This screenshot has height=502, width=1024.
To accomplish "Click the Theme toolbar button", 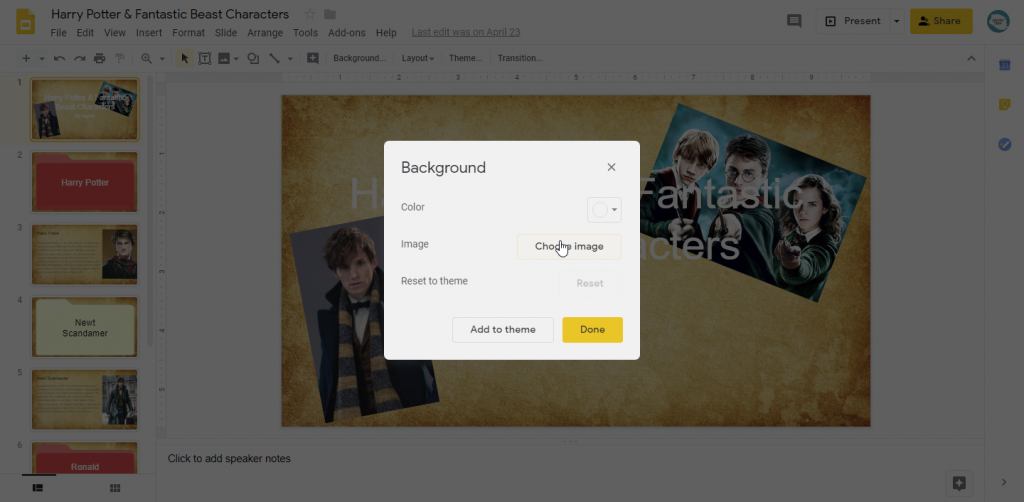I will [466, 58].
